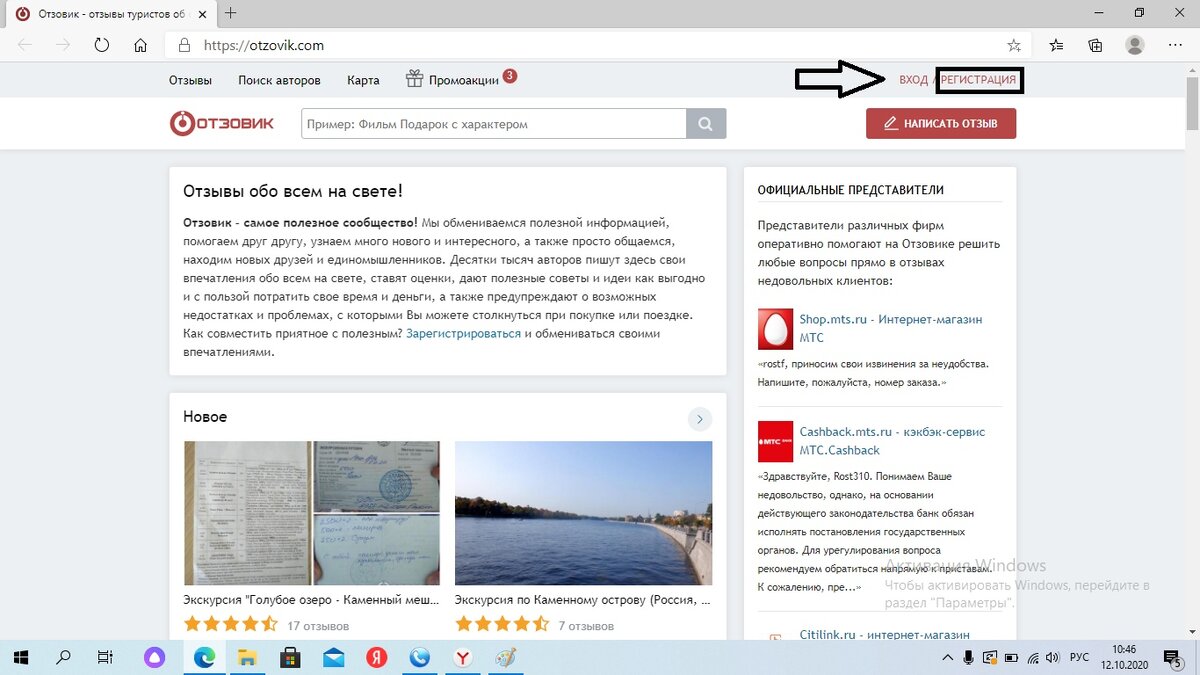Click the padlock site info icon
This screenshot has height=675, width=1200.
(184, 45)
